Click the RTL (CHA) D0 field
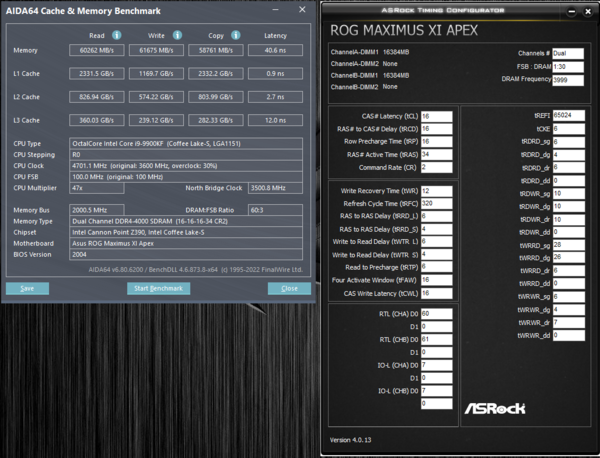The width and height of the screenshot is (600, 458). coord(437,314)
